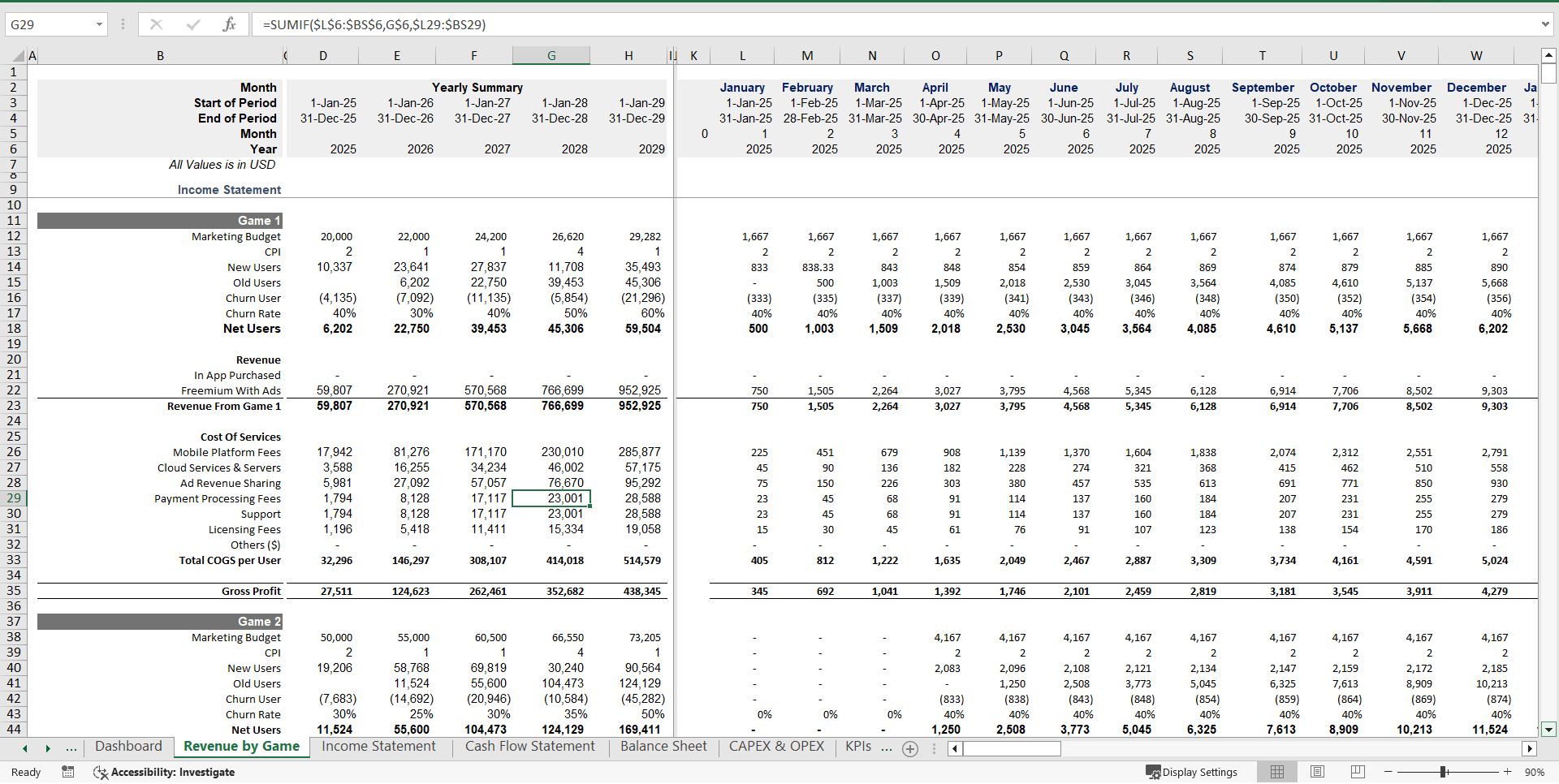Click Freemium With Ads label
The width and height of the screenshot is (1559, 784).
pos(231,390)
